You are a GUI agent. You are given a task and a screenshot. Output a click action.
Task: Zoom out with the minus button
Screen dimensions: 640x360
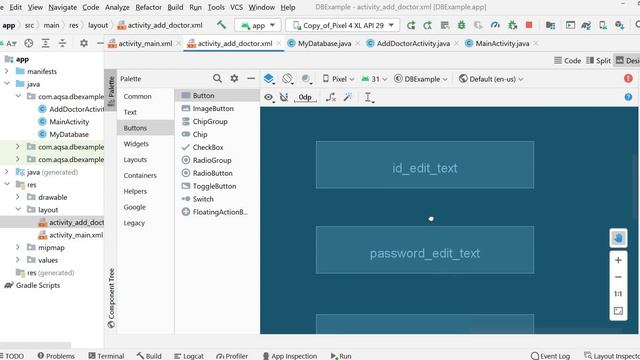click(618, 277)
